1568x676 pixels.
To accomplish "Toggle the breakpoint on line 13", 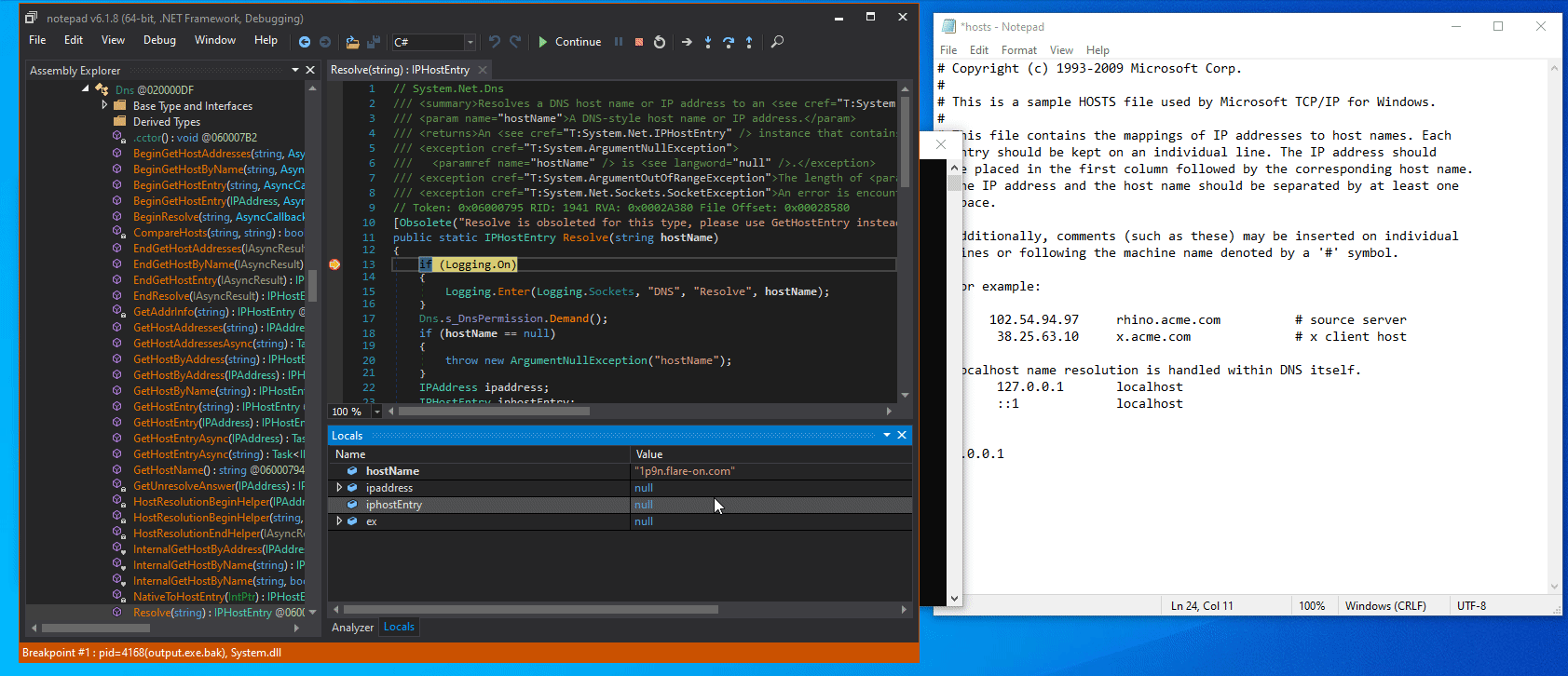I will 334,264.
